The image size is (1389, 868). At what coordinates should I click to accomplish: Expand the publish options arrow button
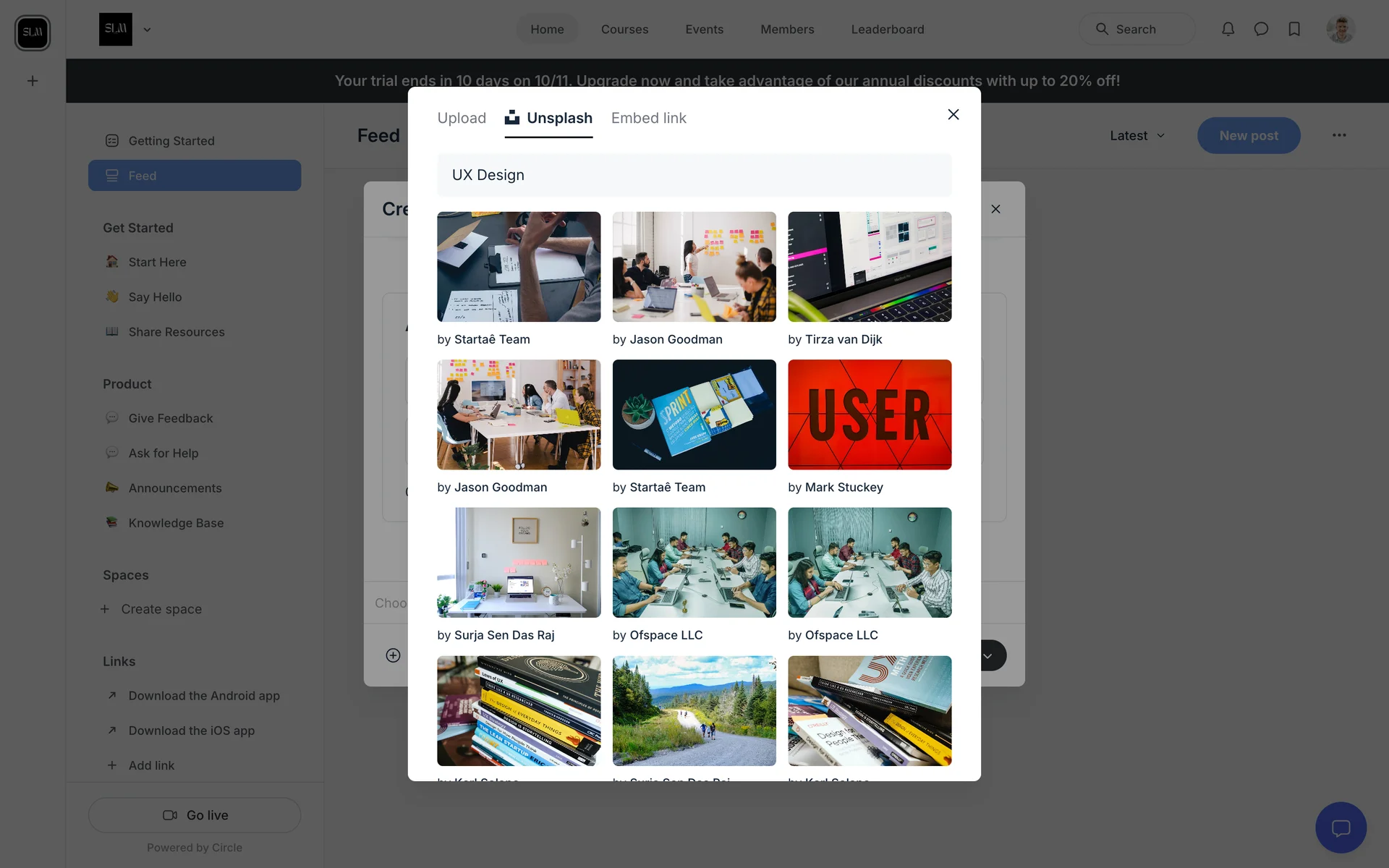[x=988, y=655]
